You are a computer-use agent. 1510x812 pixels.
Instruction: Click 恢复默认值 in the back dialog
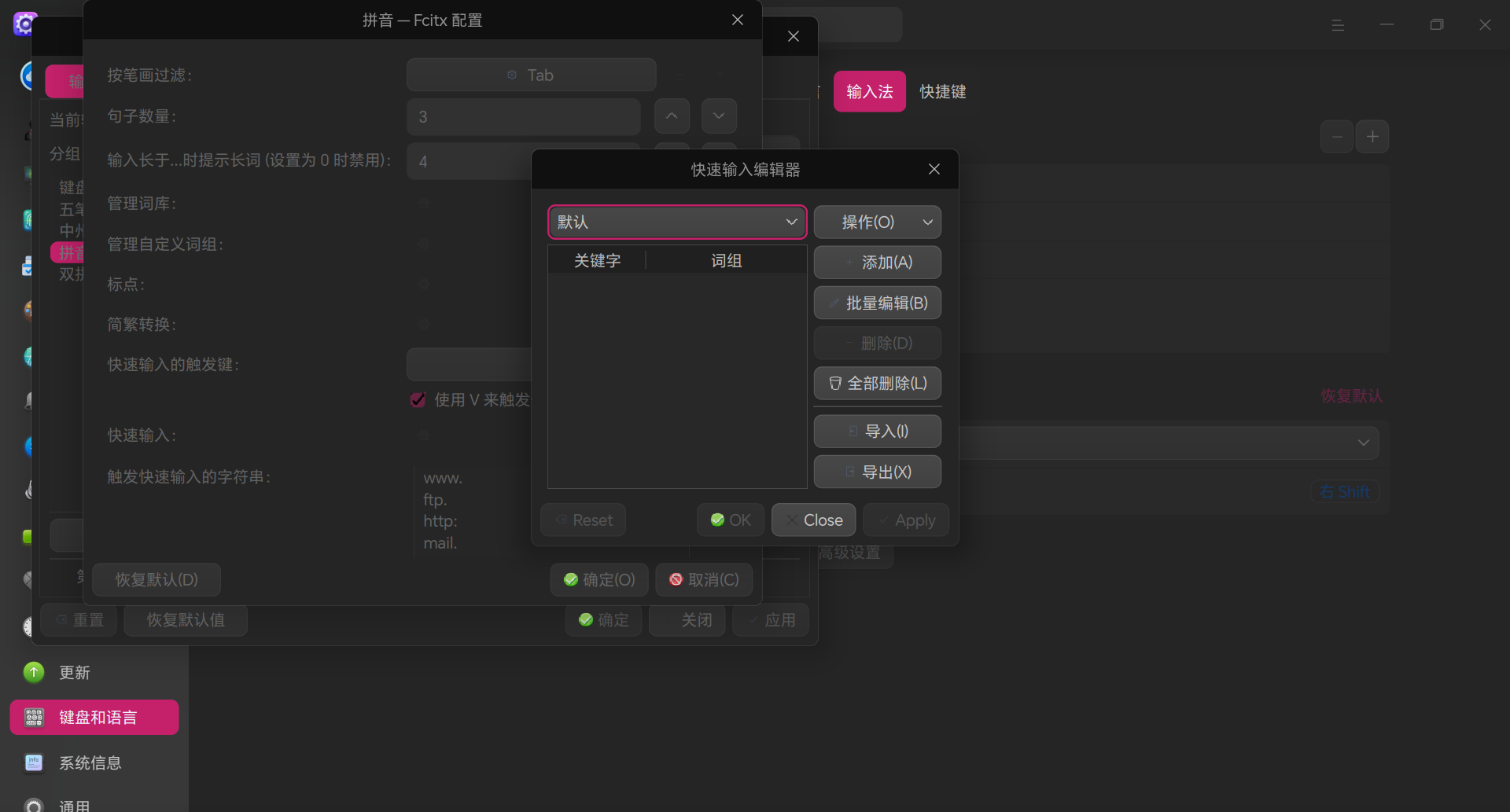pyautogui.click(x=186, y=620)
